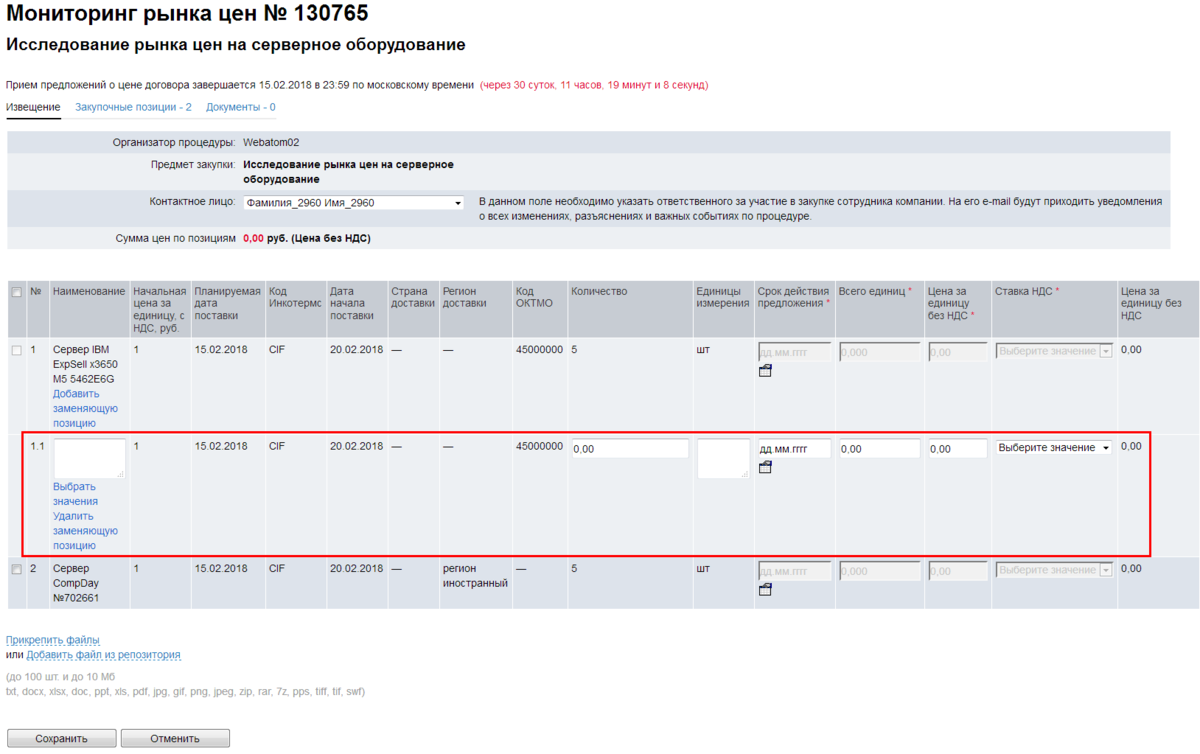Click the Цена за единицу field in row 1.1
Viewport: 1200px width, 754px height.
(956, 449)
